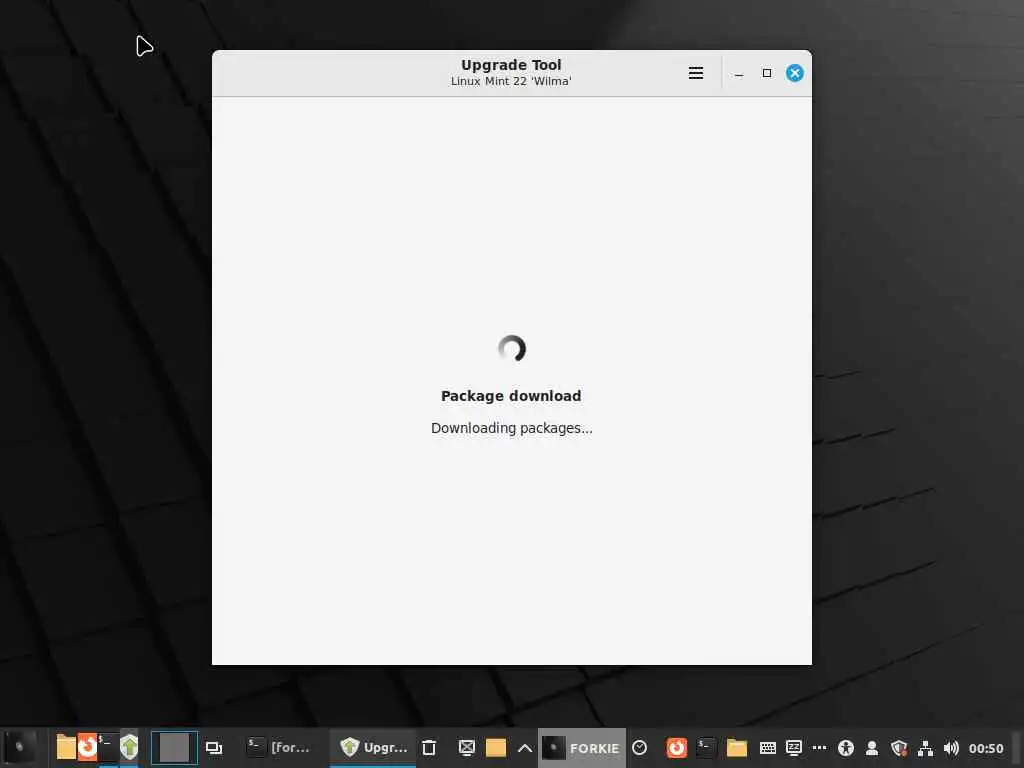Launch the terminal from left launcher group
This screenshot has width=1024, height=768.
[108, 747]
